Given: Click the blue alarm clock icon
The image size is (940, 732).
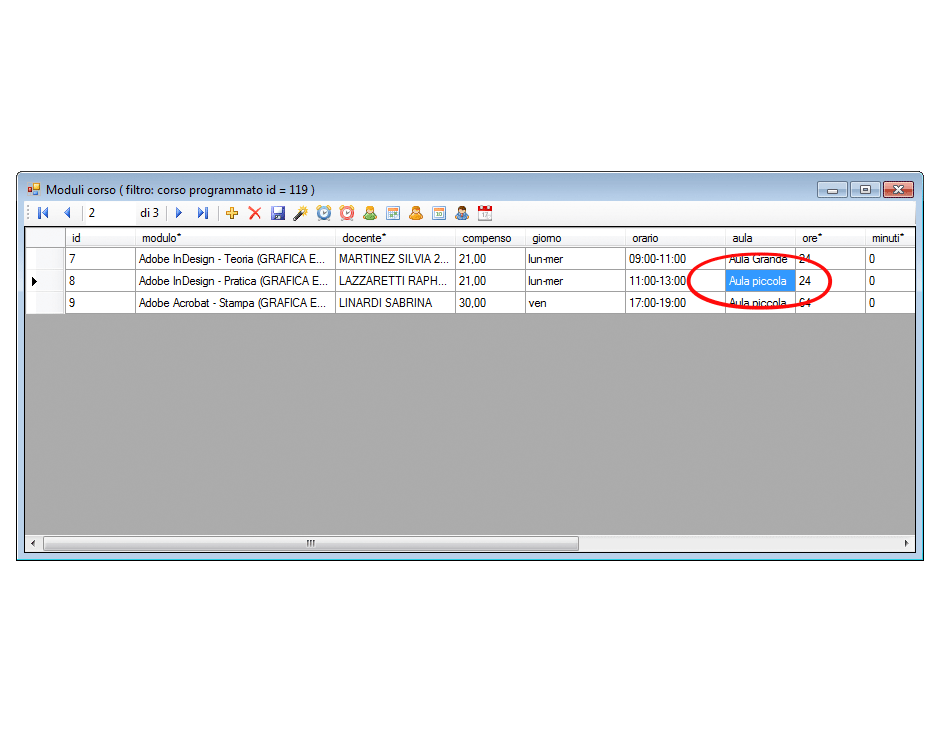Looking at the screenshot, I should click(x=324, y=213).
